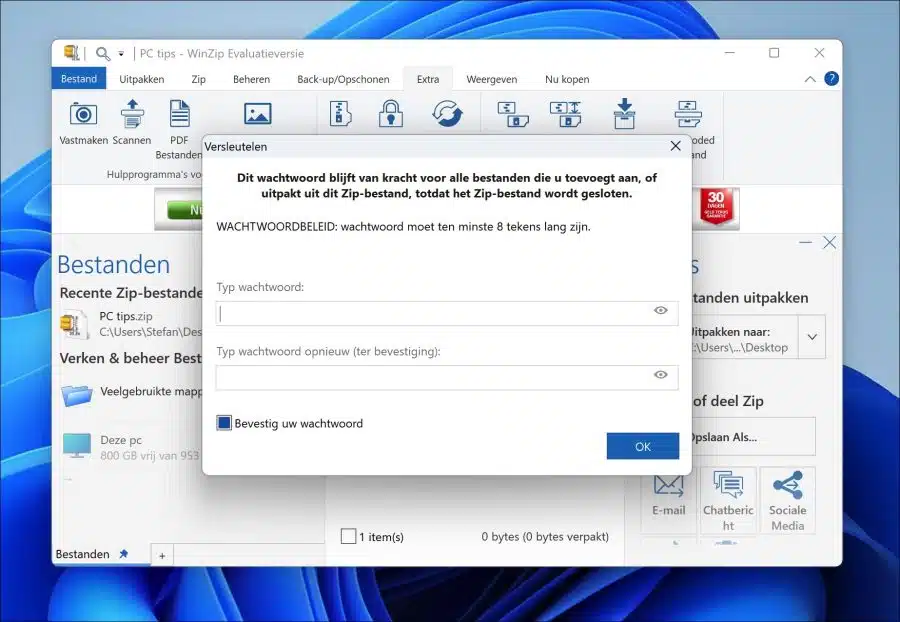Click the magnifier search icon in the title bar
This screenshot has width=900, height=622.
[x=102, y=53]
